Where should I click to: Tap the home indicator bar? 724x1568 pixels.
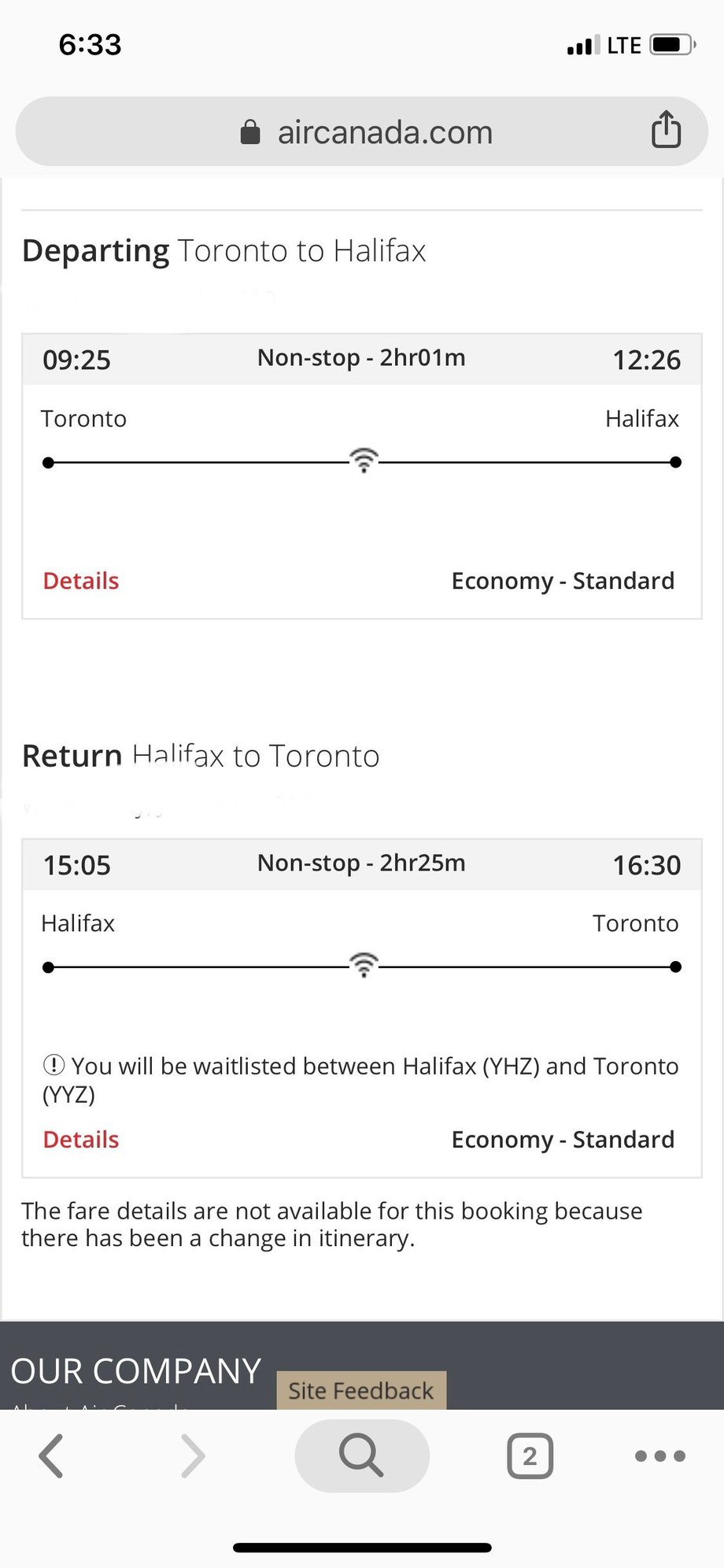tap(362, 1548)
